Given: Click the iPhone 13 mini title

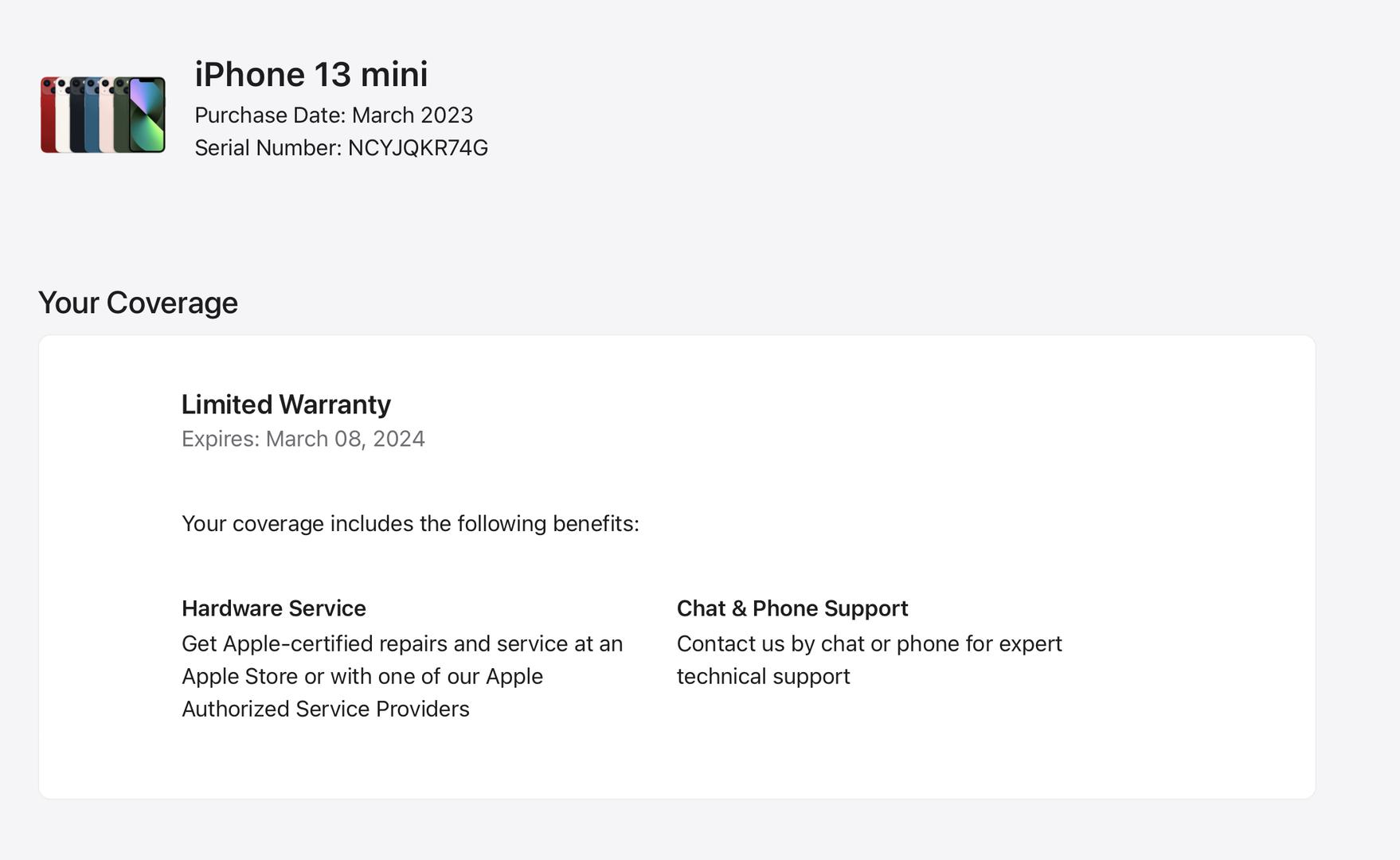Looking at the screenshot, I should pos(311,74).
